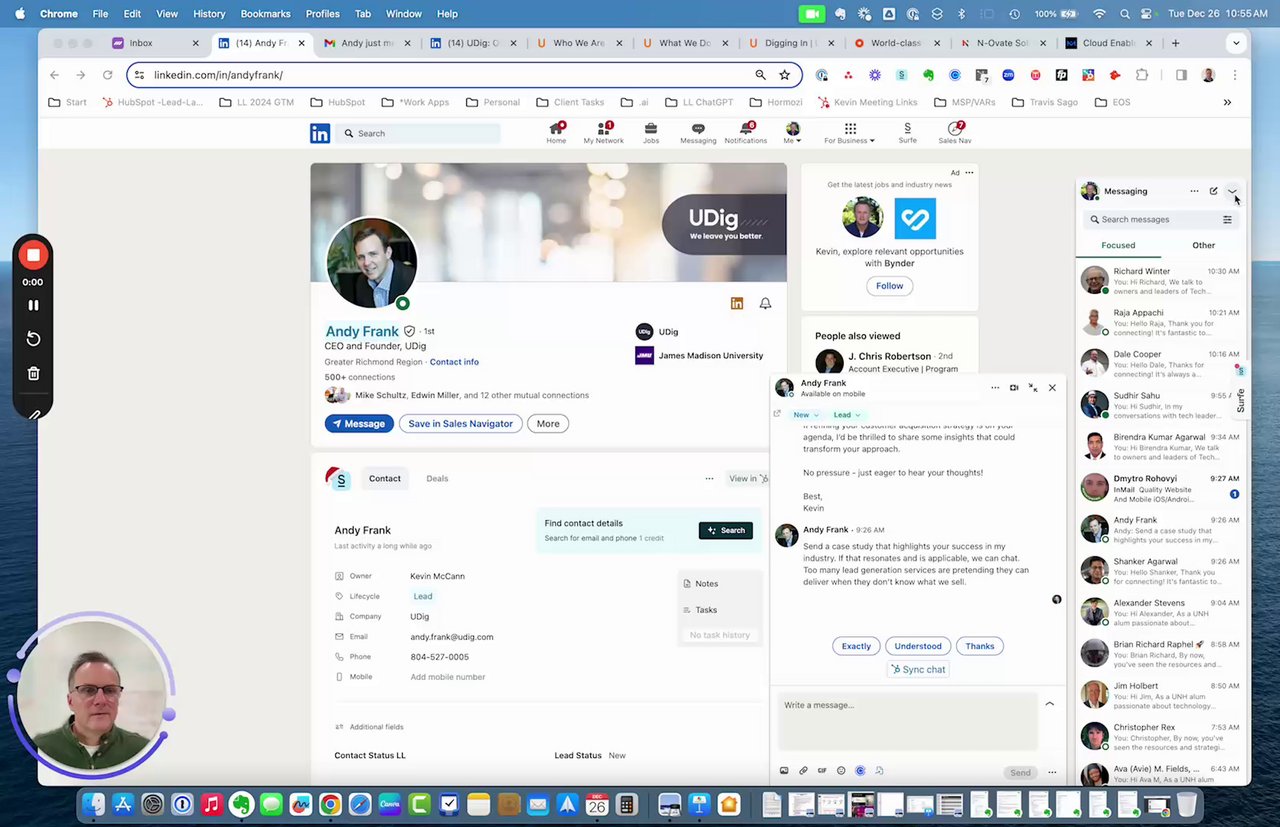Screen dimensions: 1280x827
Task: Open the three-dot menu in Andy Frank chat header
Action: coord(995,388)
